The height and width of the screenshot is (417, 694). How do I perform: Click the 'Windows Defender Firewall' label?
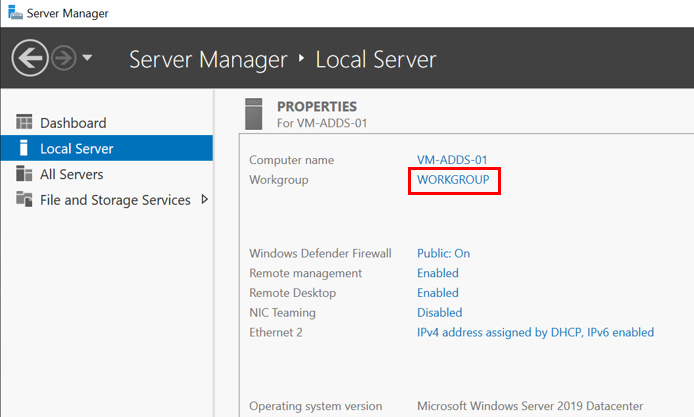pyautogui.click(x=320, y=253)
